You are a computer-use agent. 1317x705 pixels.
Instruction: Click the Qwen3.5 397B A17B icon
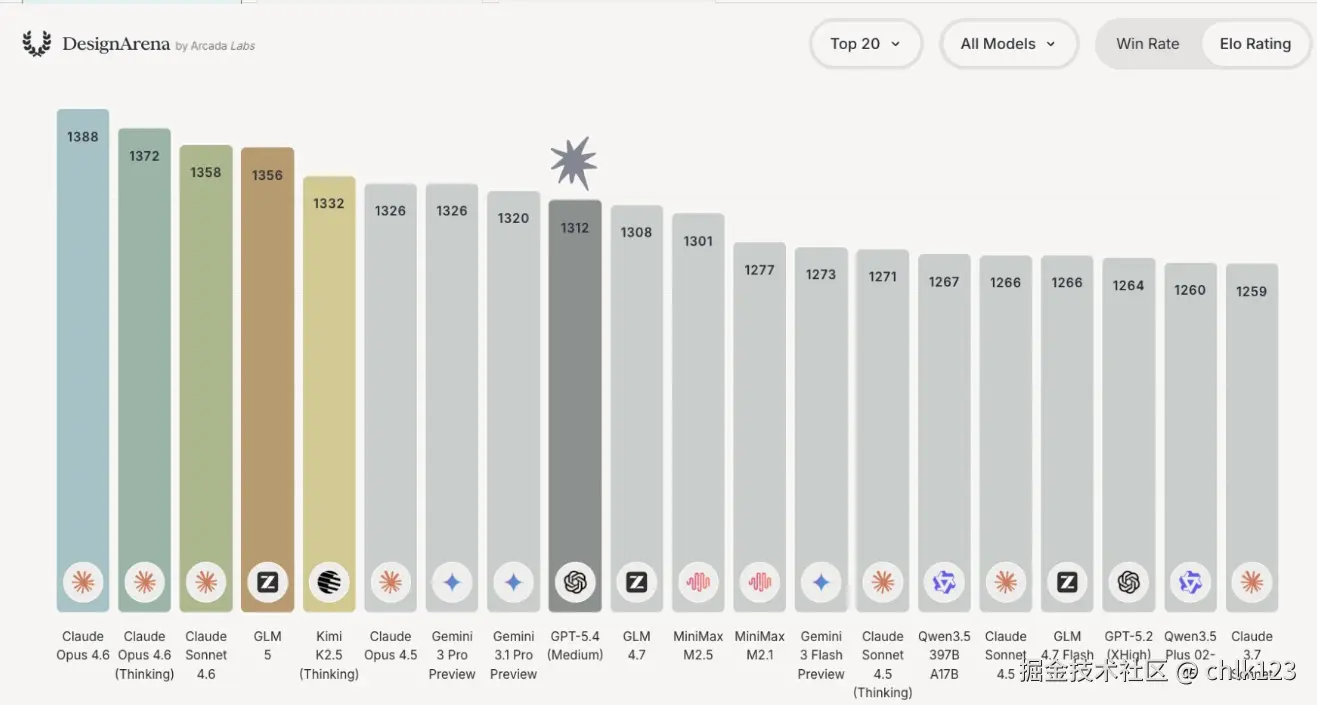[x=944, y=582]
